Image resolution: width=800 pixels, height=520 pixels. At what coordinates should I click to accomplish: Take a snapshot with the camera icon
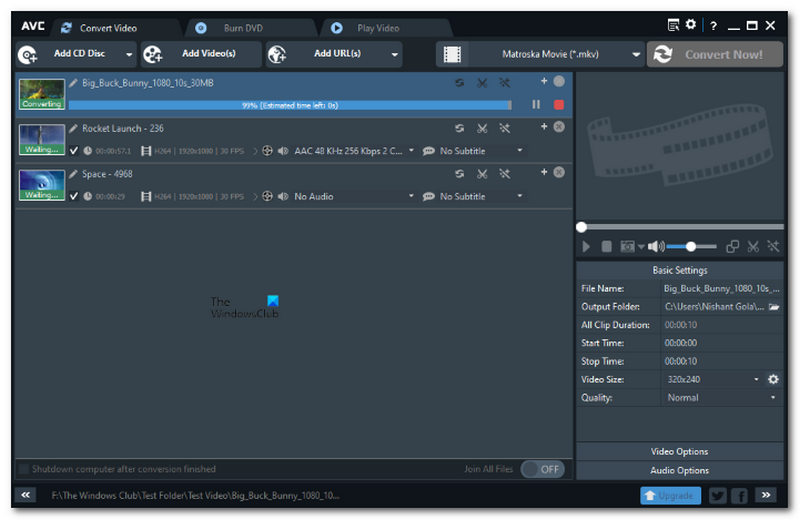pos(628,246)
